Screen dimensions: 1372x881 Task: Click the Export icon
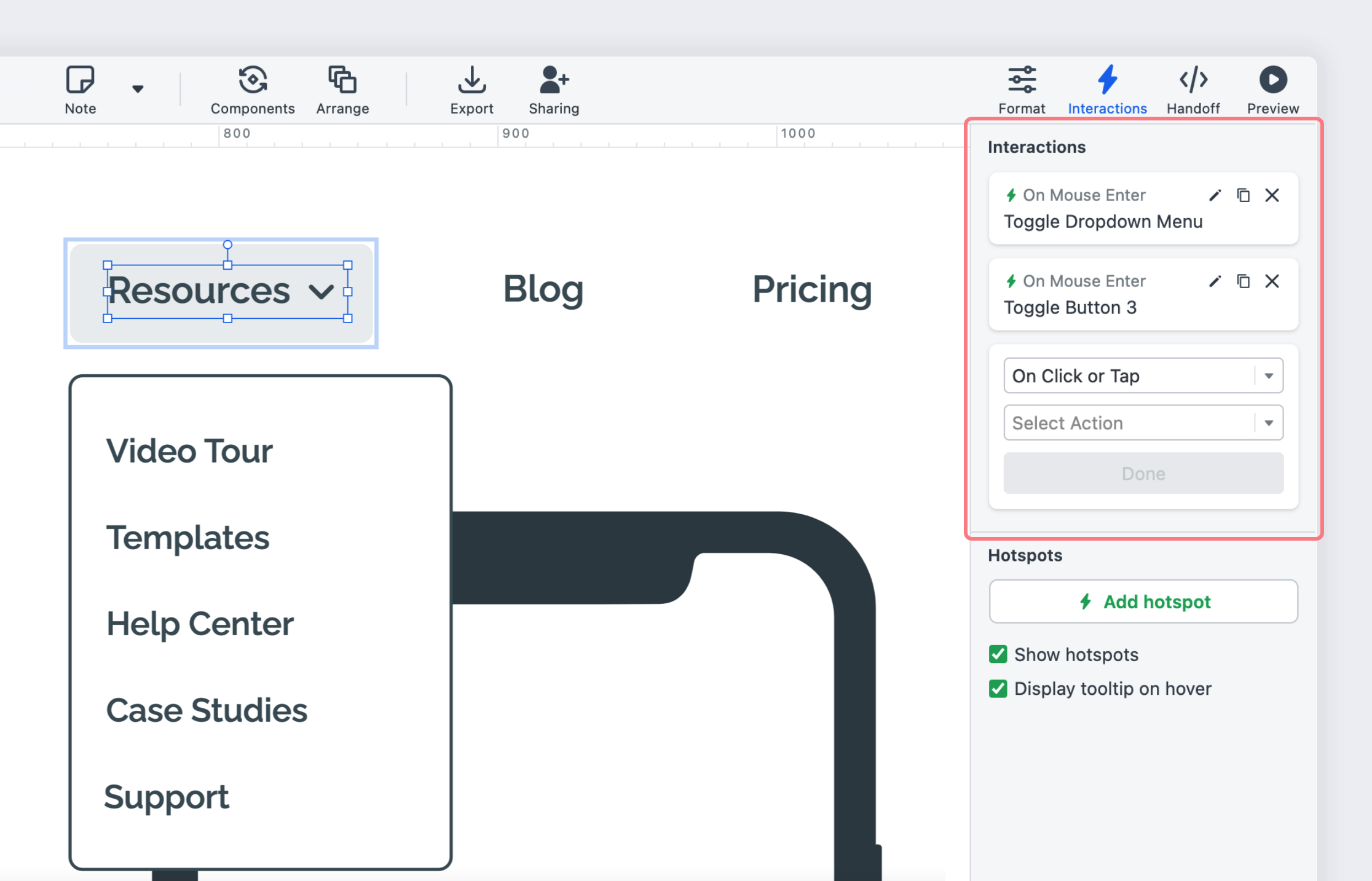471,80
